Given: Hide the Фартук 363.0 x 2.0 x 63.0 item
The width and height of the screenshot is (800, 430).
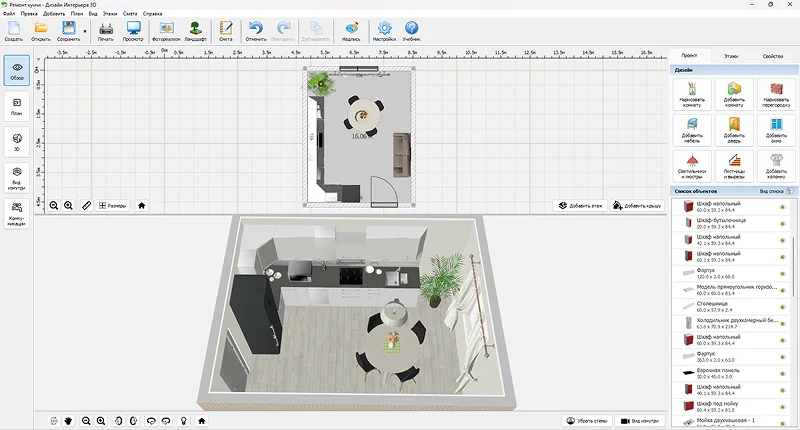Looking at the screenshot, I should point(782,357).
